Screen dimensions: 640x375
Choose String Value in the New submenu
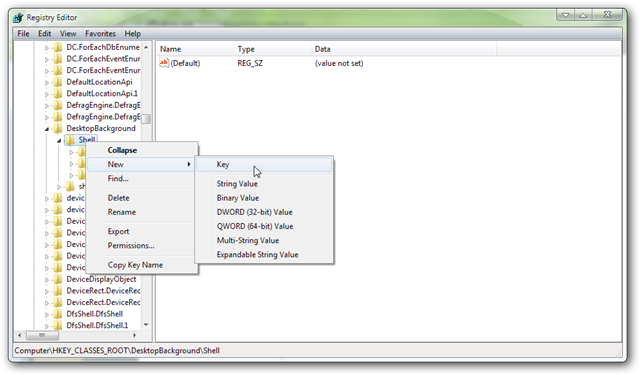coord(264,184)
